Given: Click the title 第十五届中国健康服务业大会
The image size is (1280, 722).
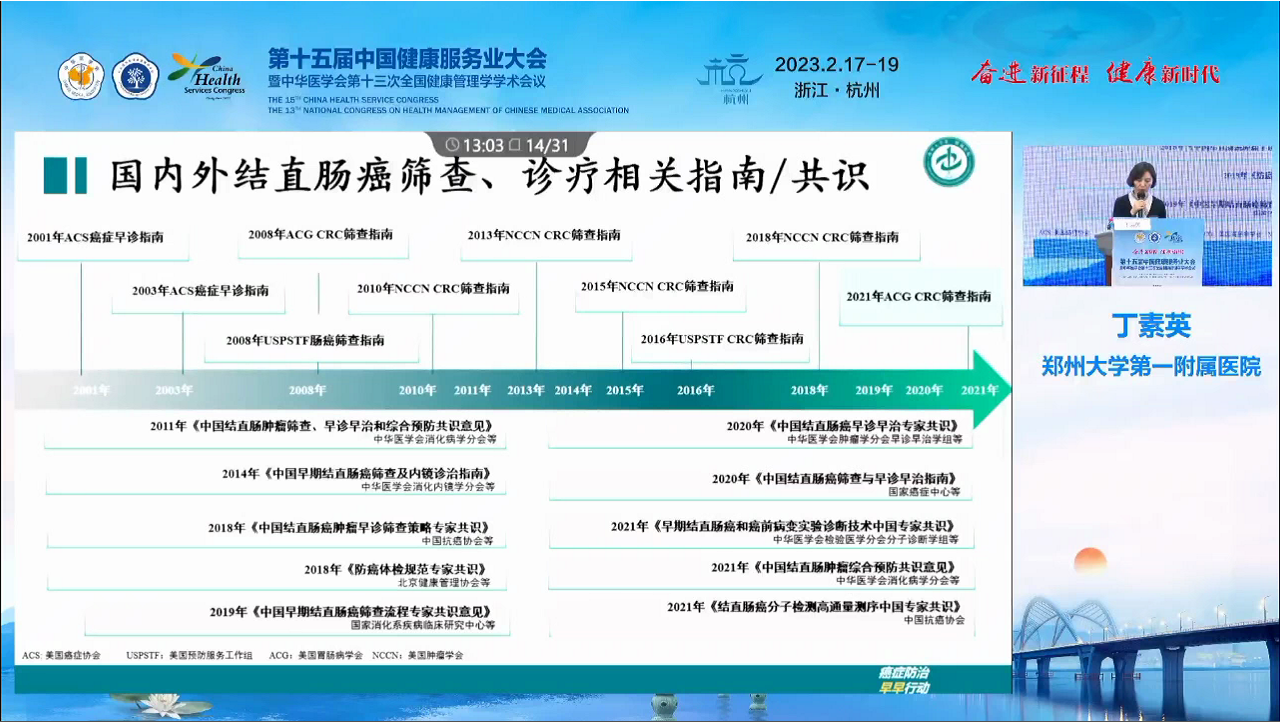Looking at the screenshot, I should pyautogui.click(x=407, y=58).
